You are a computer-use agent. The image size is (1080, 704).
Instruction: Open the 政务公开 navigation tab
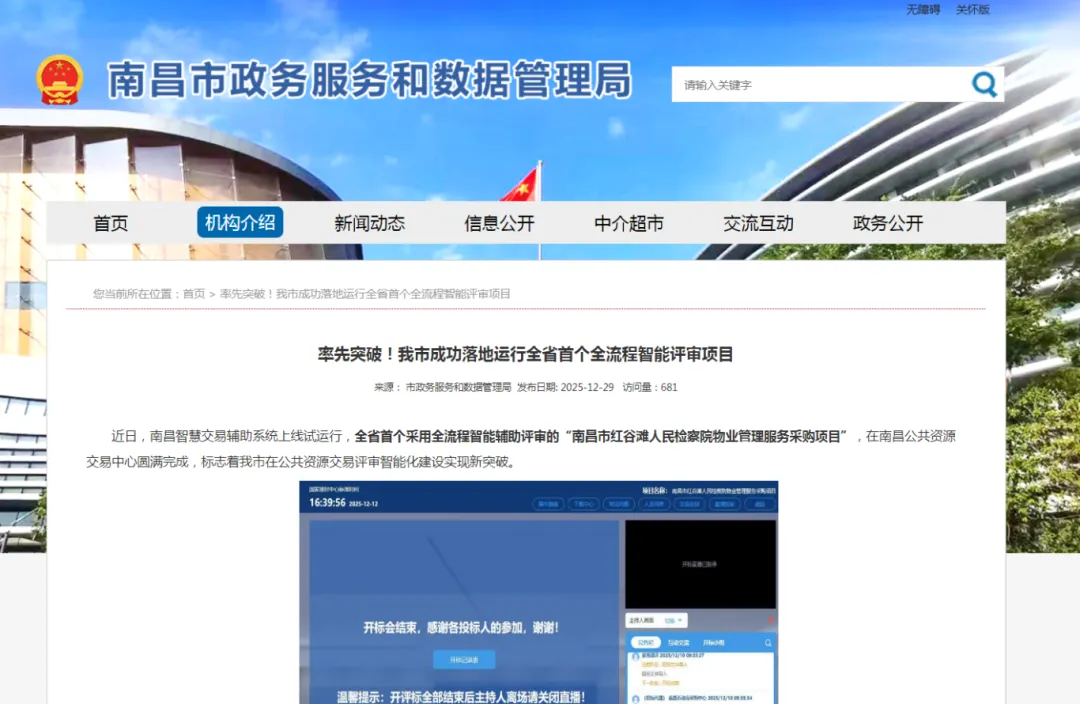(888, 223)
